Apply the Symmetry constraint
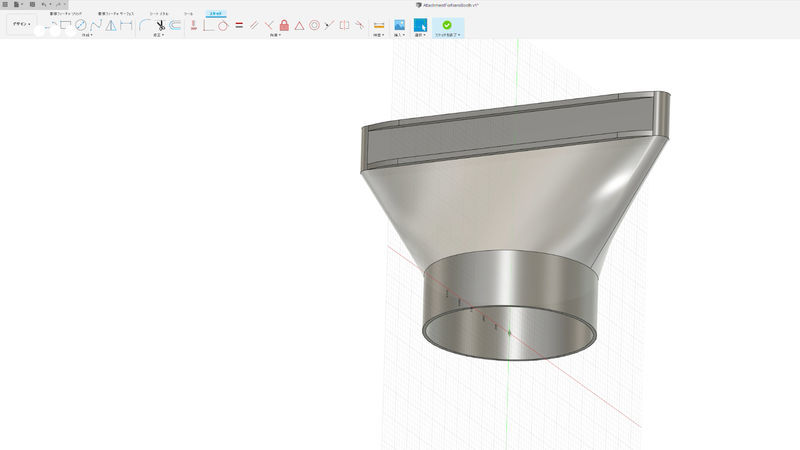800x450 pixels. click(x=344, y=25)
